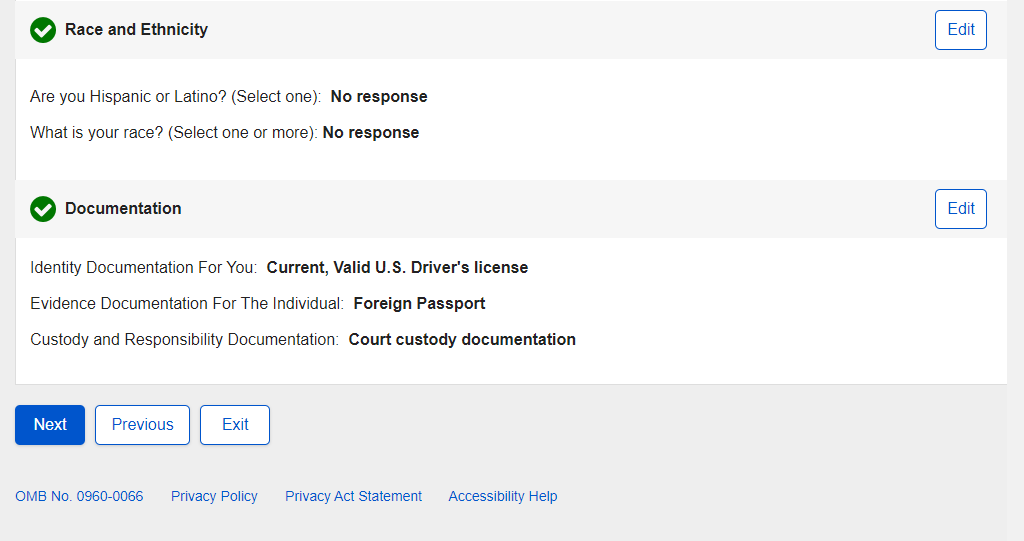The height and width of the screenshot is (541, 1024).
Task: Select the Documentation section heading
Action: pos(123,209)
